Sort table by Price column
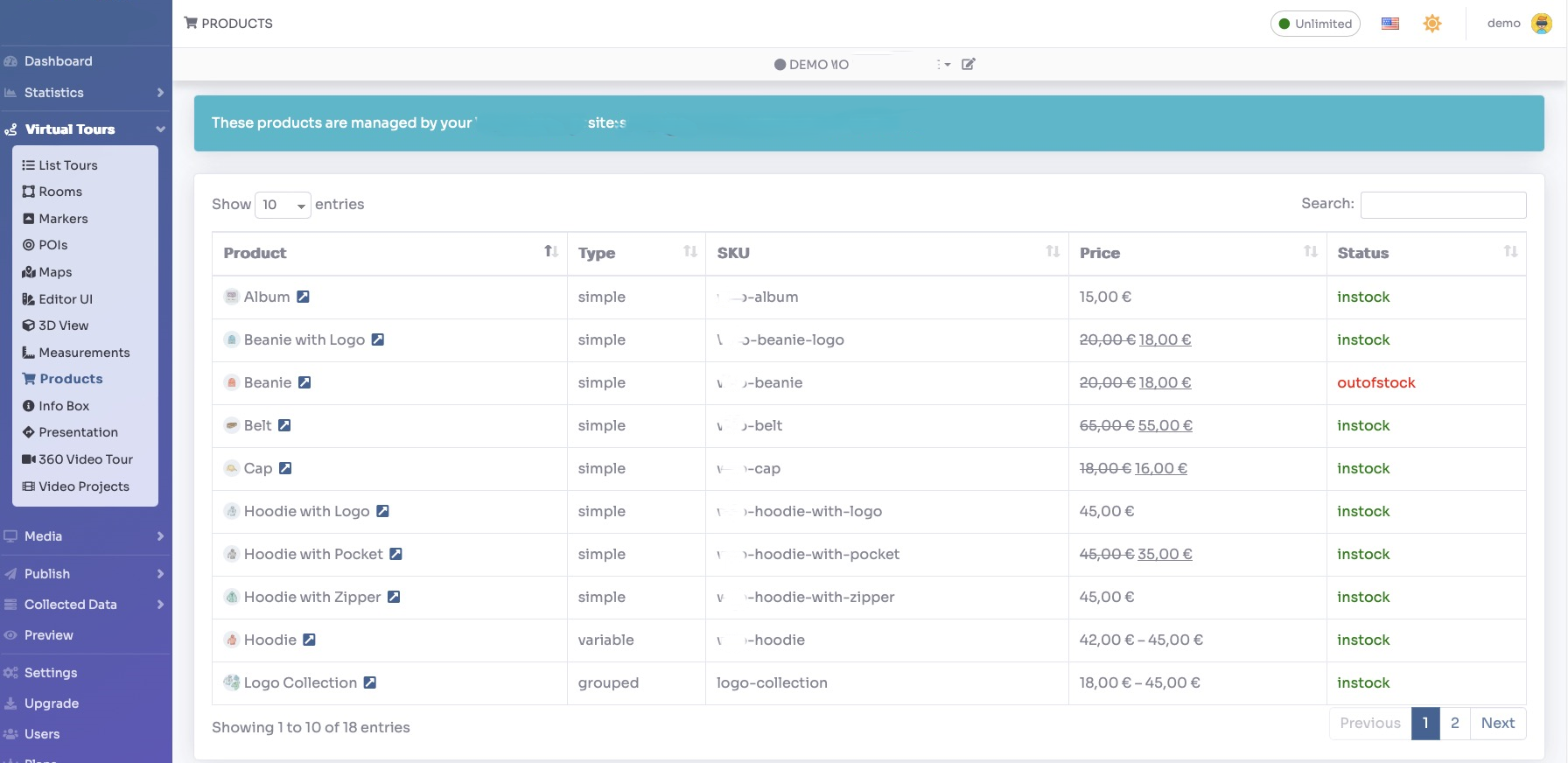Screen dimensions: 1568x763 (1197, 253)
